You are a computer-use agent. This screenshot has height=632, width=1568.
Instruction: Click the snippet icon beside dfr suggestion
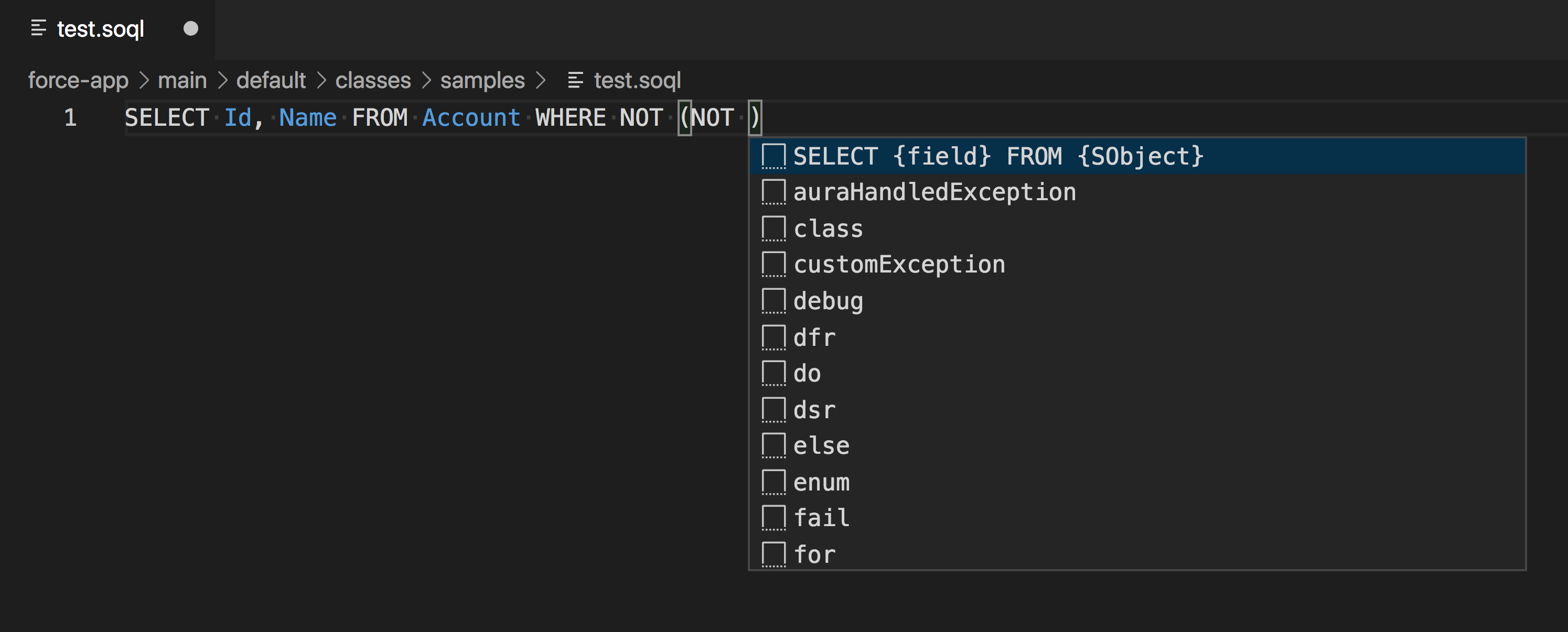774,336
